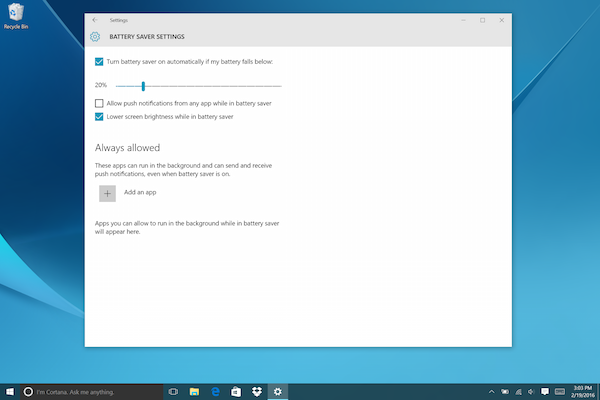Open the Store from taskbar
This screenshot has width=600, height=400.
point(236,392)
